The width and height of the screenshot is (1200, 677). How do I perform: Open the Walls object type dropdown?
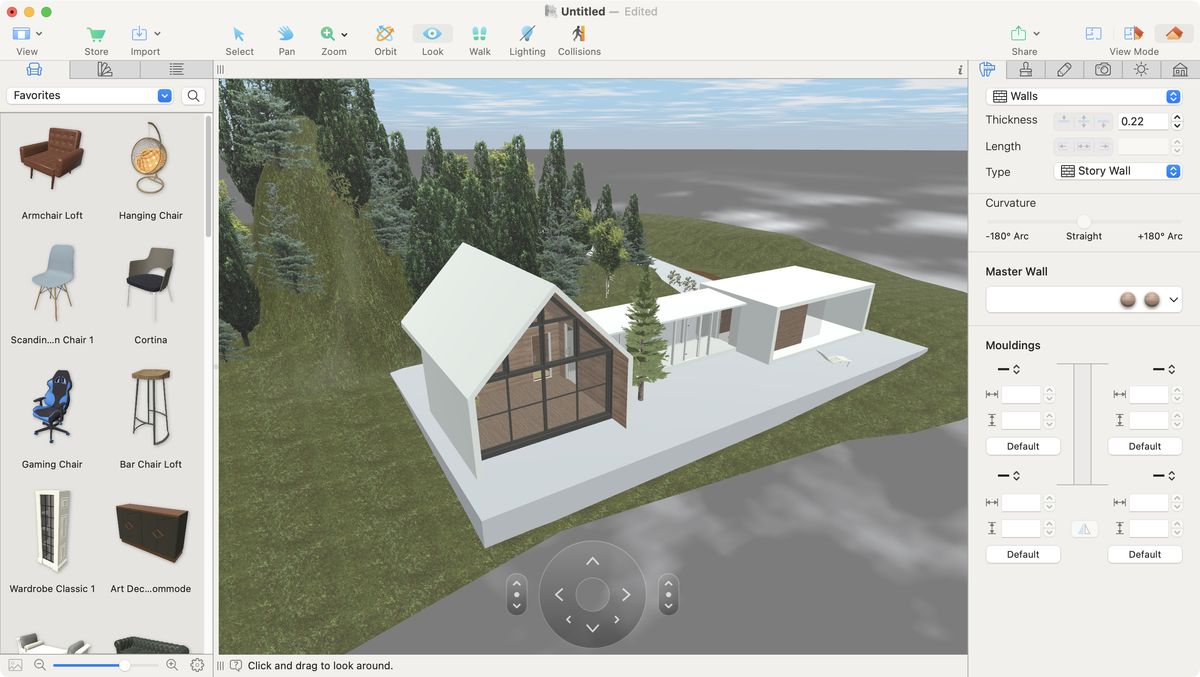[1084, 96]
